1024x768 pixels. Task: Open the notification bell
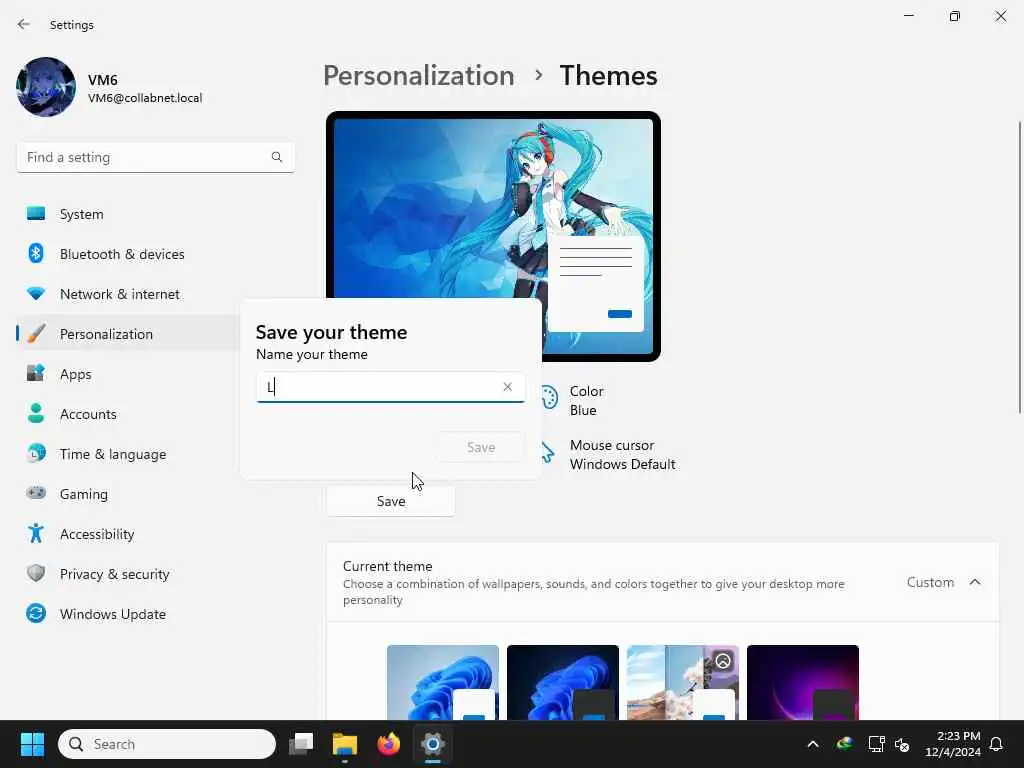click(997, 744)
